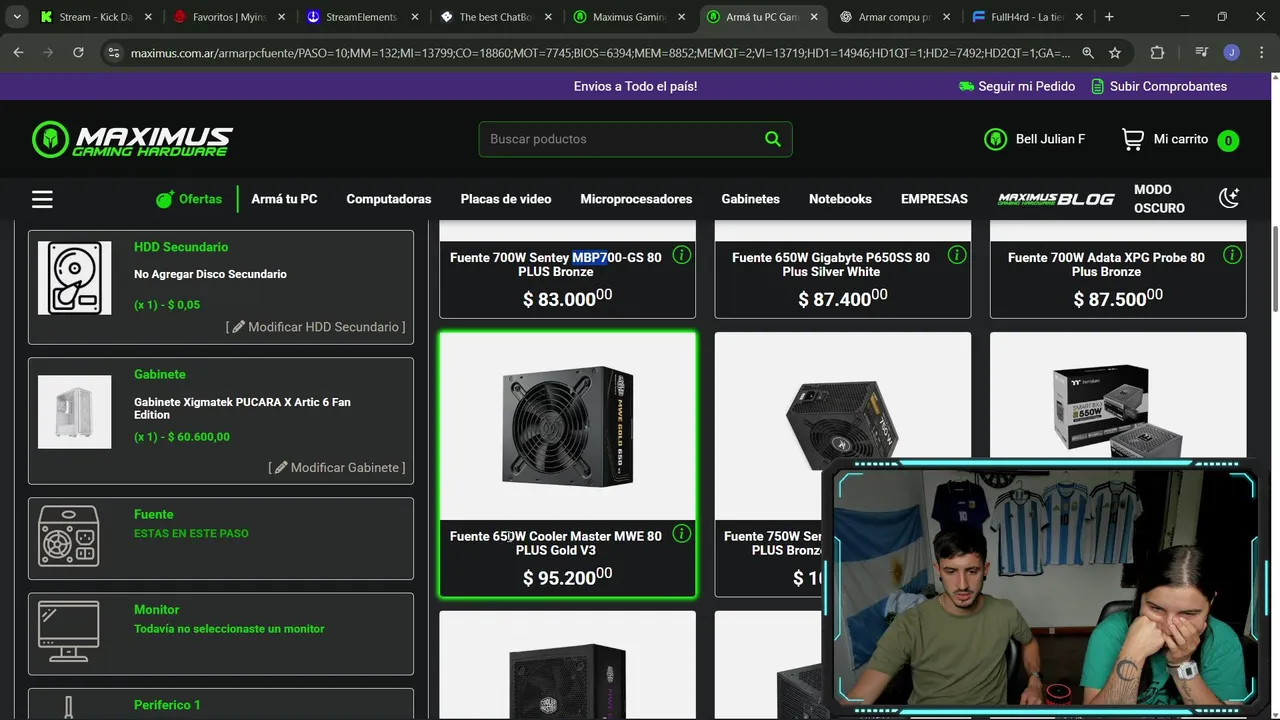Open the Microprocesadores menu item
The height and width of the screenshot is (720, 1280).
tap(636, 199)
